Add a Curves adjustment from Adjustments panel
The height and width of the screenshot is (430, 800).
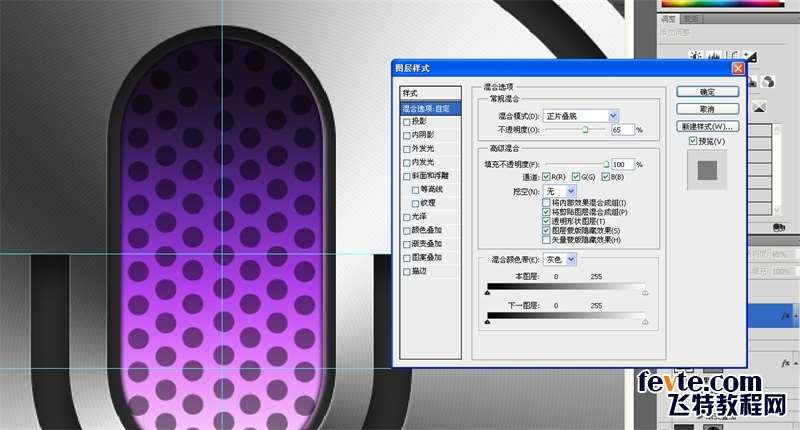733,55
